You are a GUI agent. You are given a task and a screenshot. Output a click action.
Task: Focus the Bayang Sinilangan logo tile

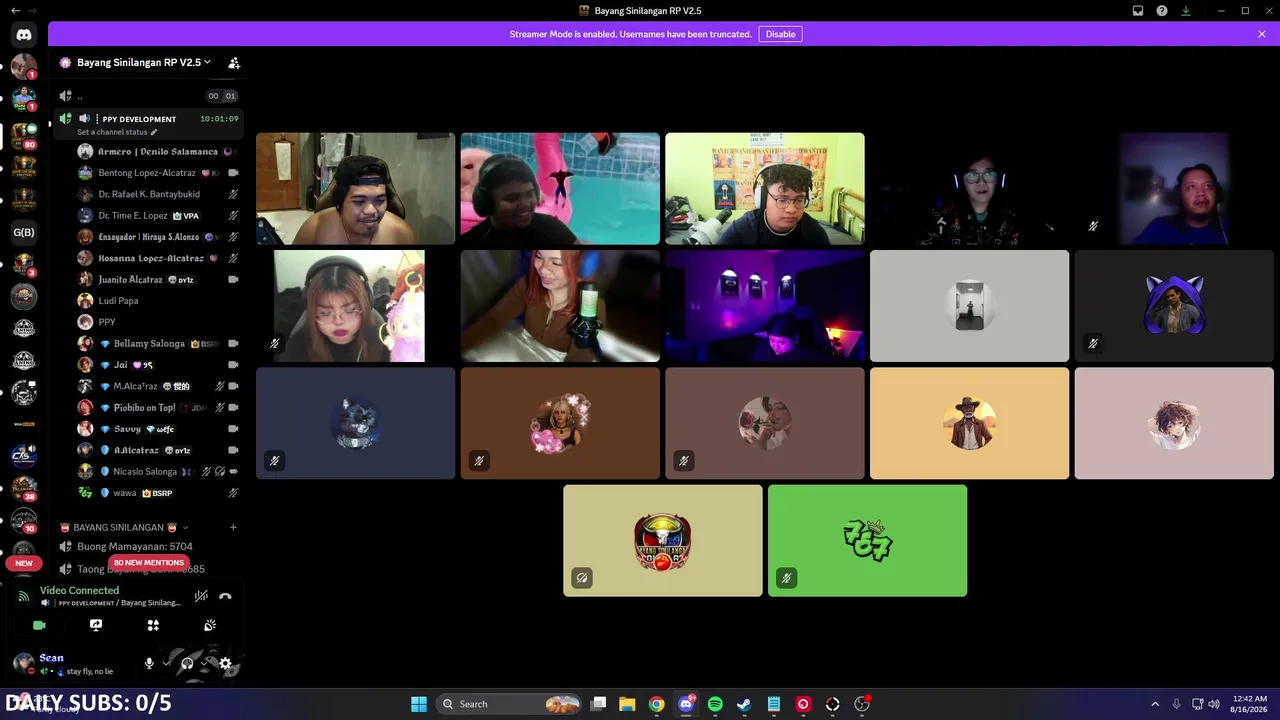click(x=663, y=541)
